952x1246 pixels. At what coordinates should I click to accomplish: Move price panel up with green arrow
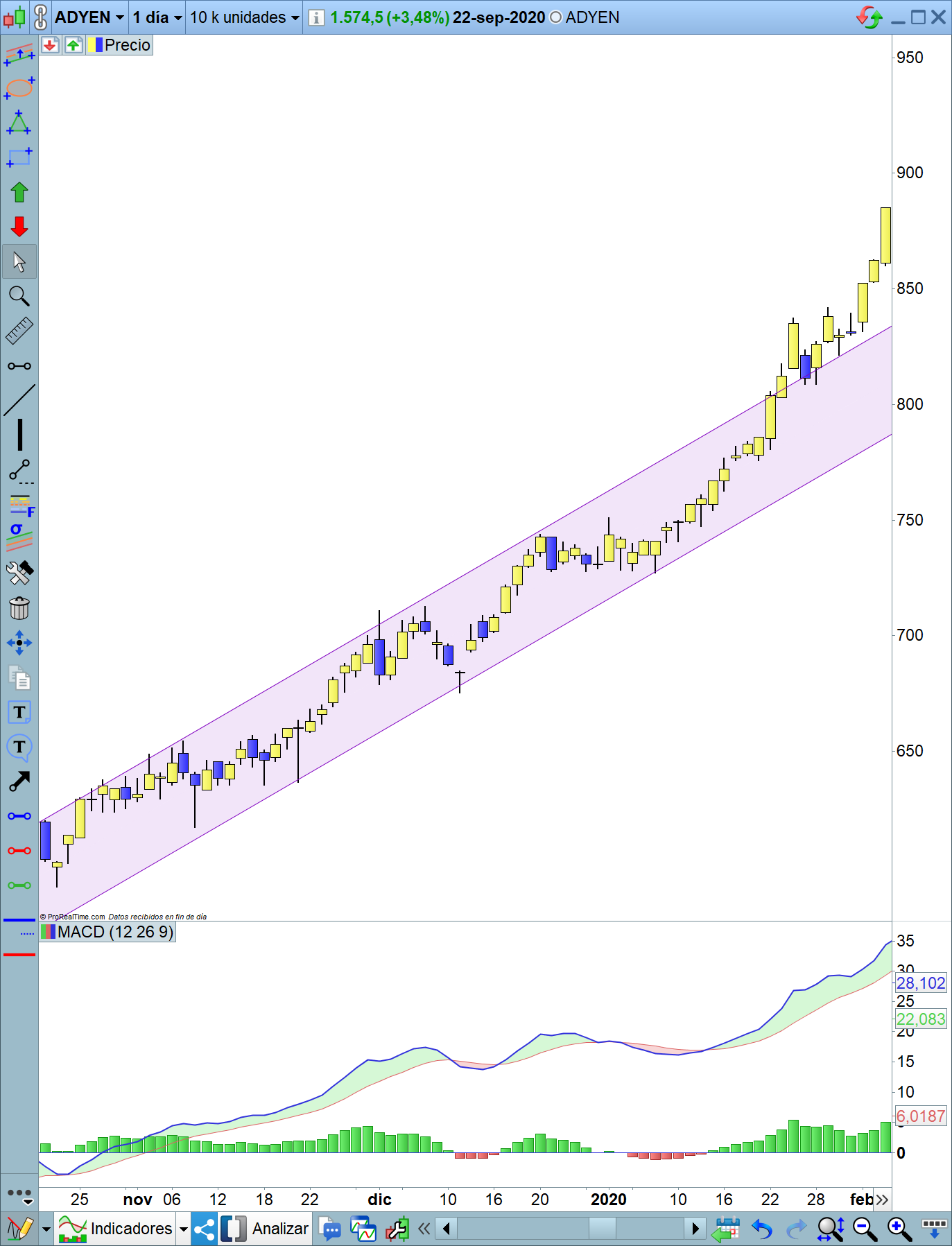(x=73, y=45)
